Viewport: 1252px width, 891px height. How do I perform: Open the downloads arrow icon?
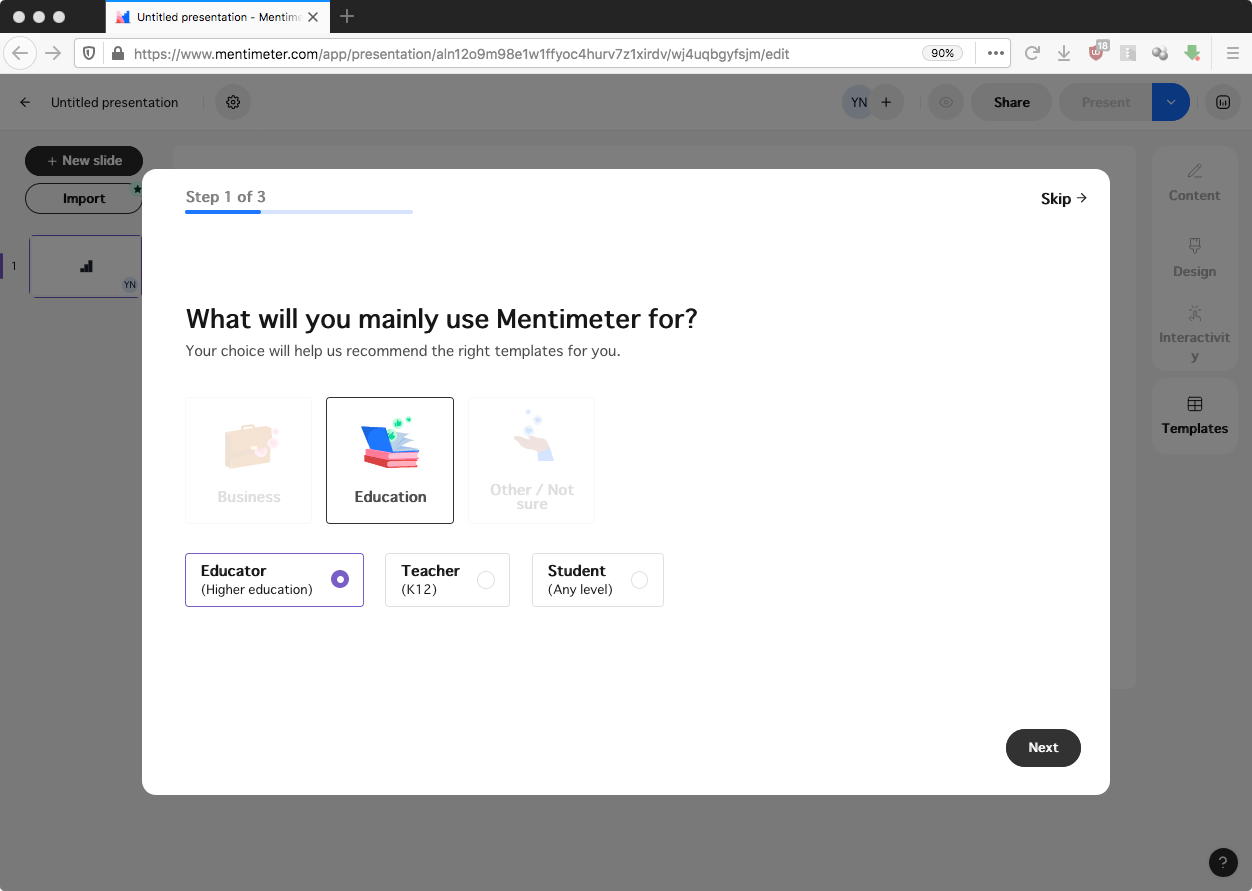click(x=1064, y=54)
